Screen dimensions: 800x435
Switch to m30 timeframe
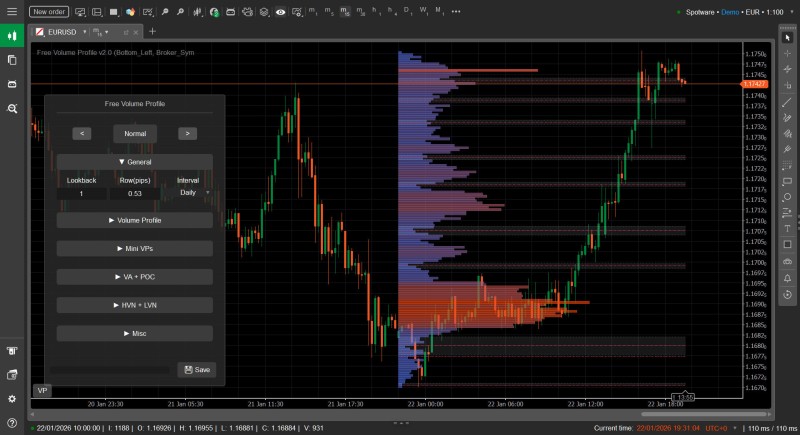click(x=361, y=11)
